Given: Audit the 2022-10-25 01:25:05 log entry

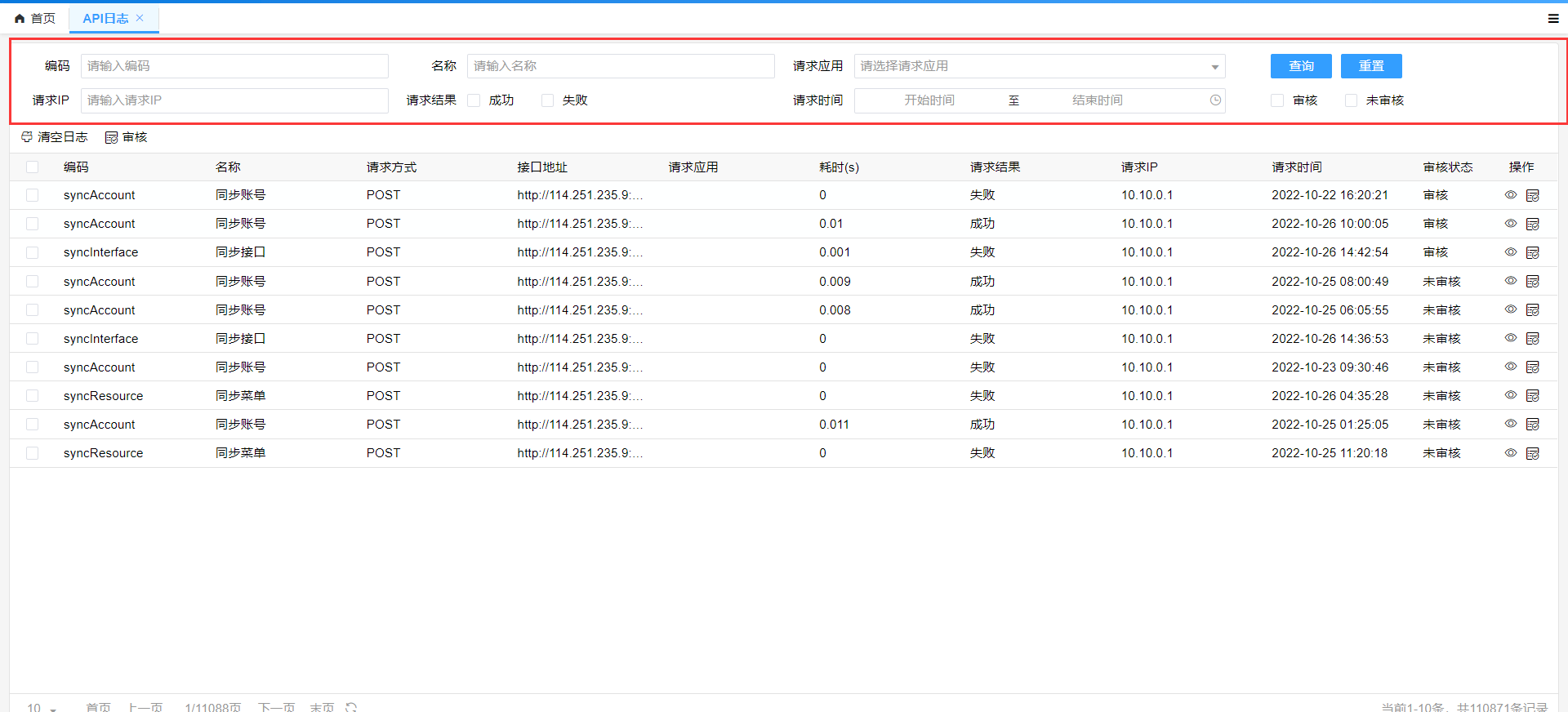Looking at the screenshot, I should point(1533,424).
